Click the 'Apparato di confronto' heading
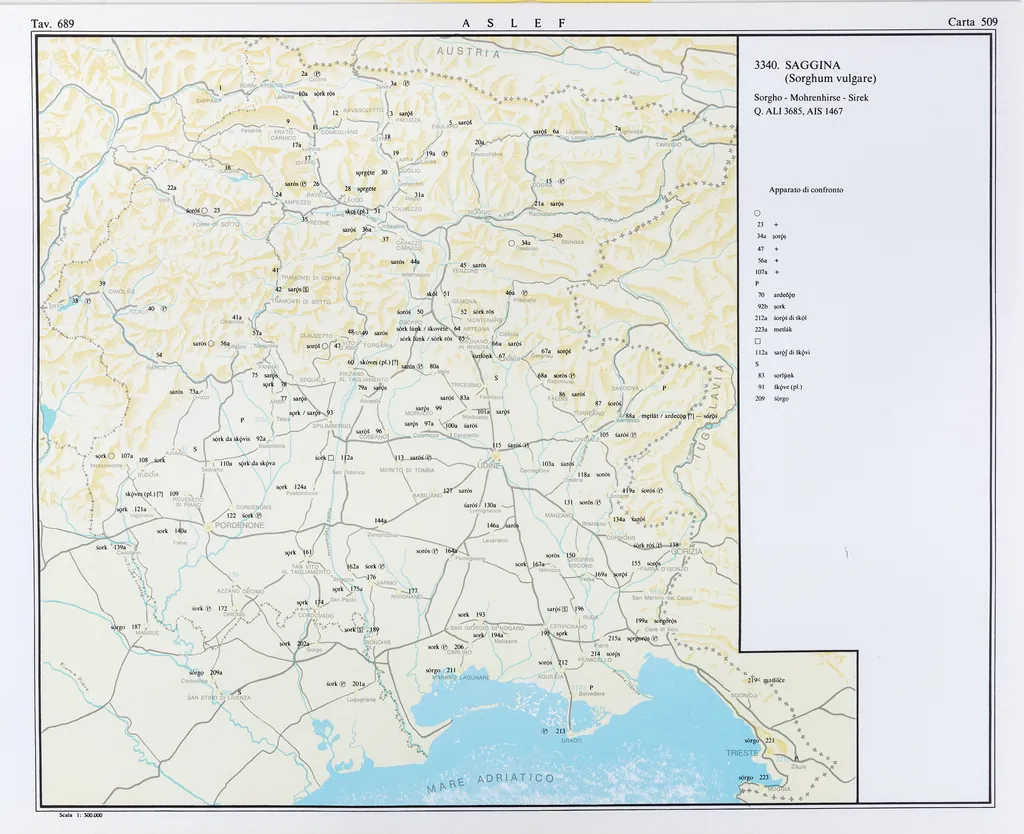This screenshot has height=834, width=1024. pyautogui.click(x=806, y=190)
